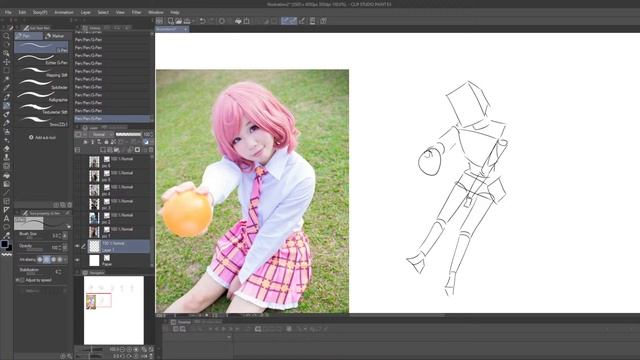Show the pic 1 layer via its visibility box
640x360 pixels.
pyautogui.click(x=77, y=232)
